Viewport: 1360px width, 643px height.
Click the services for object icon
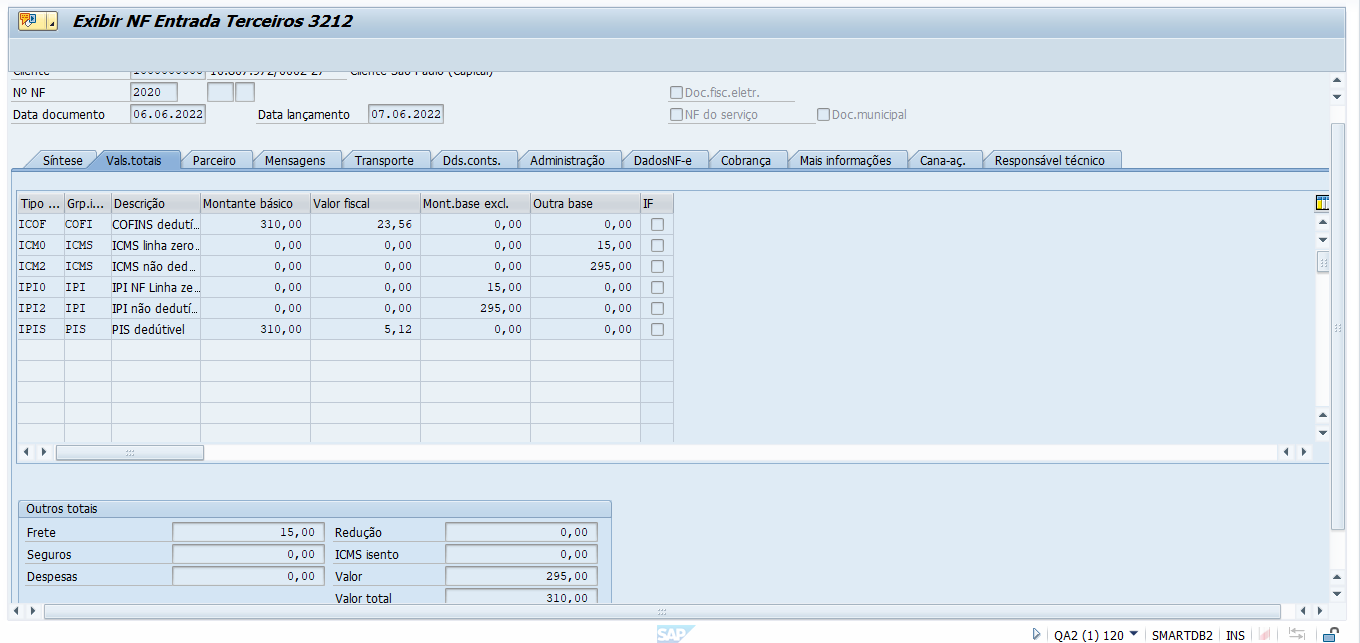tap(29, 21)
